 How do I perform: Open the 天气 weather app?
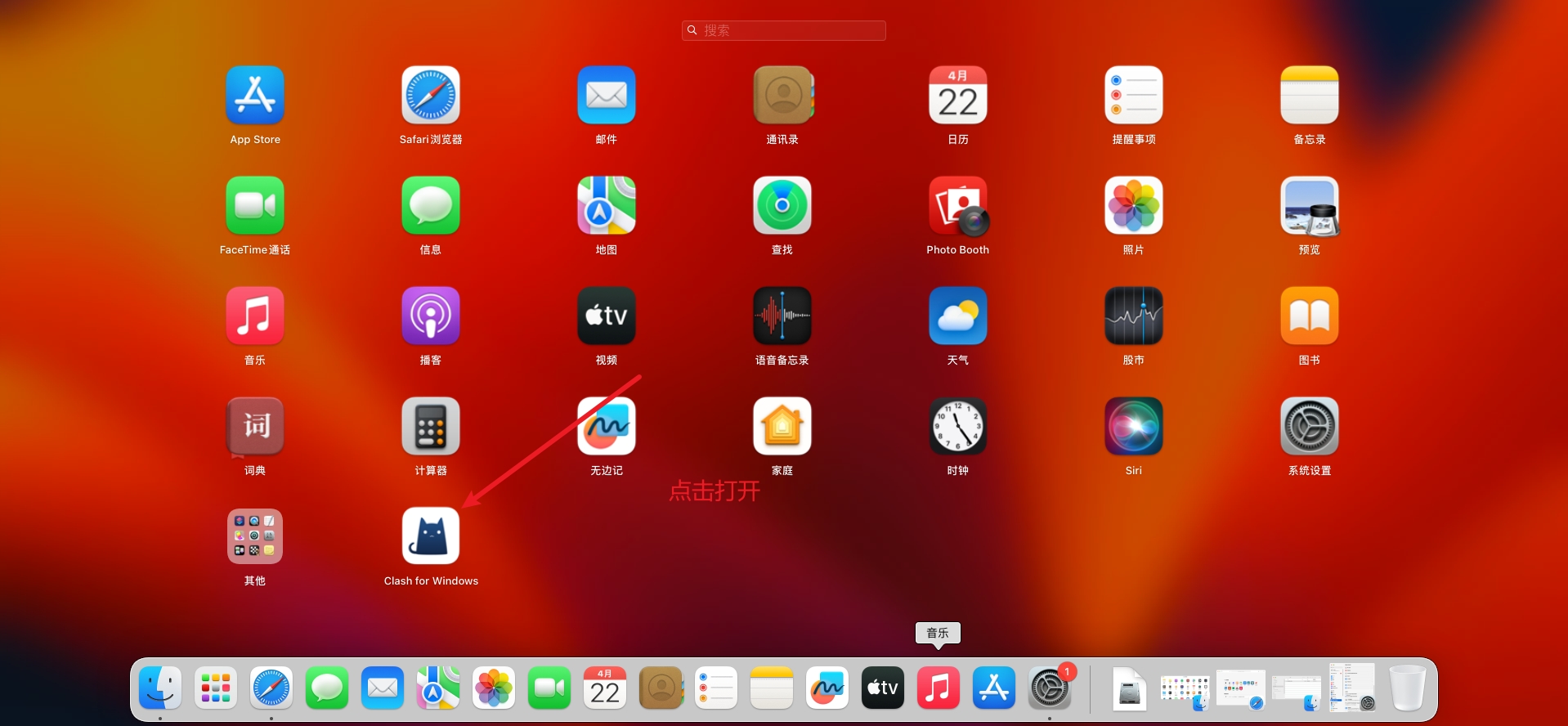[957, 316]
